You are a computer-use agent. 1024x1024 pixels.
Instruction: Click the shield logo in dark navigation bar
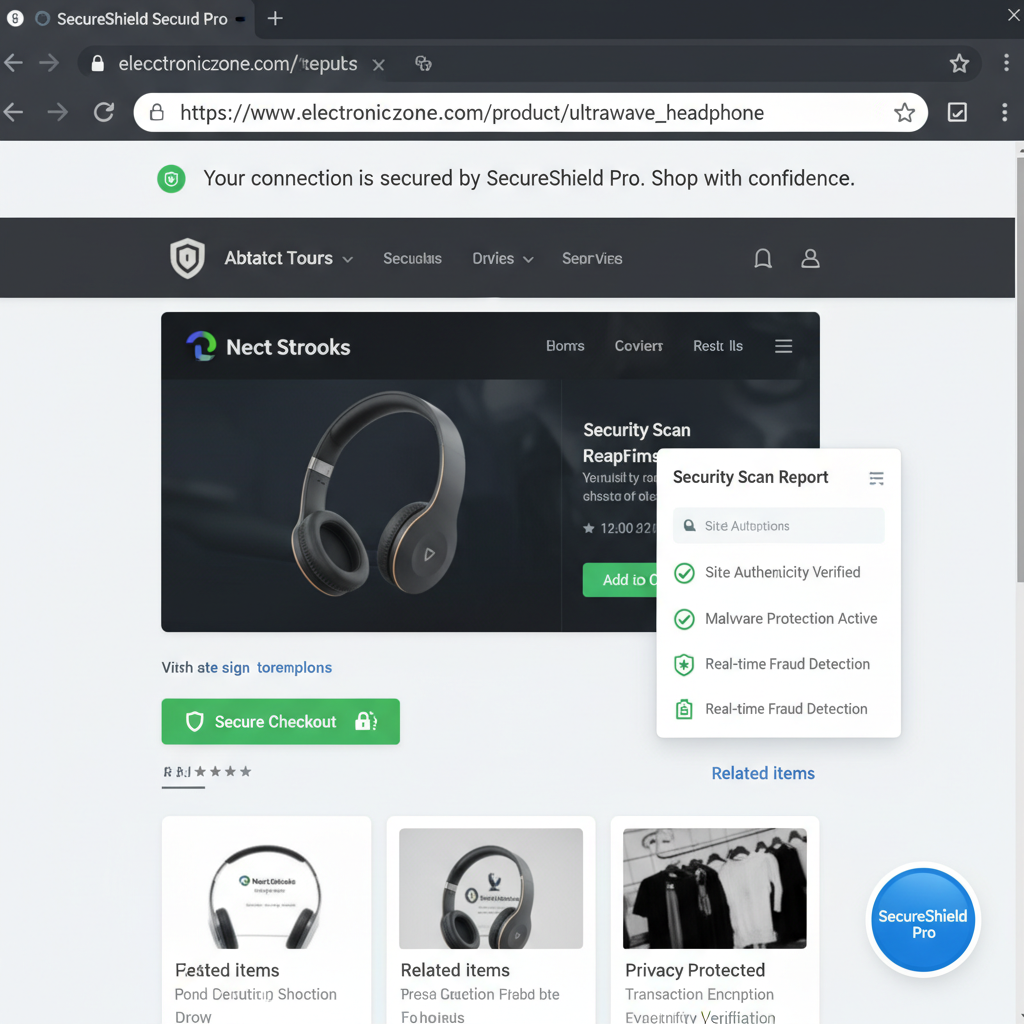coord(187,258)
